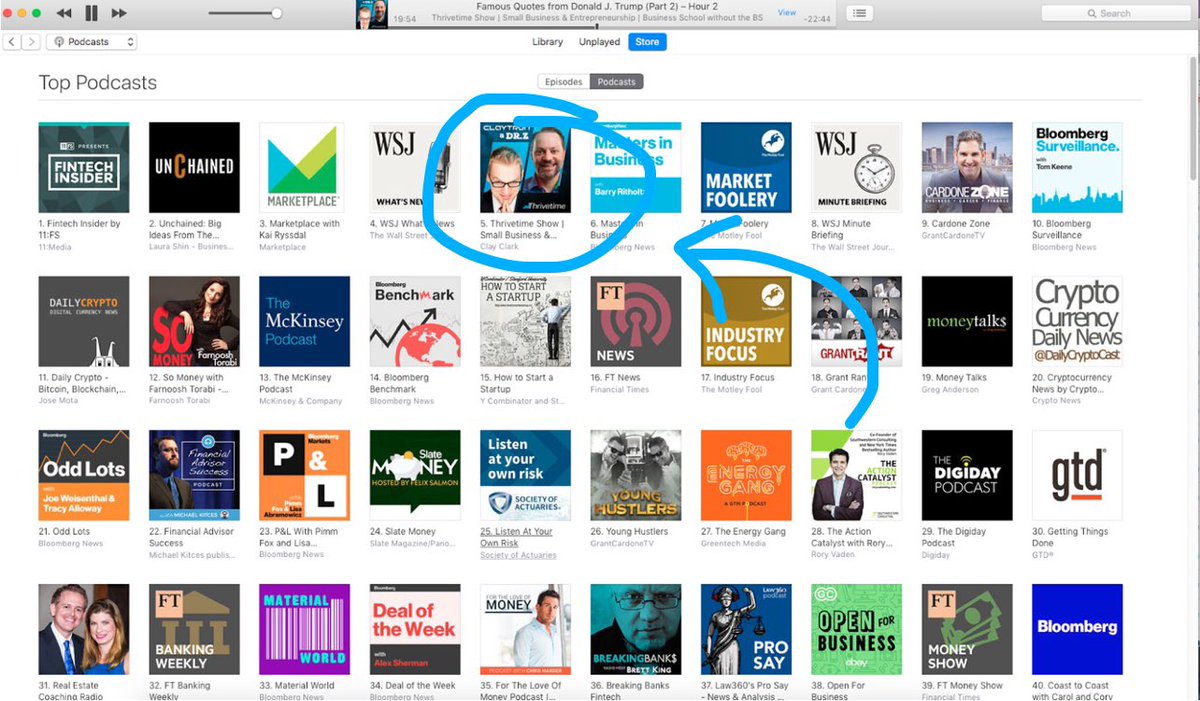
Task: Select the Podcasts segment
Action: [x=616, y=82]
